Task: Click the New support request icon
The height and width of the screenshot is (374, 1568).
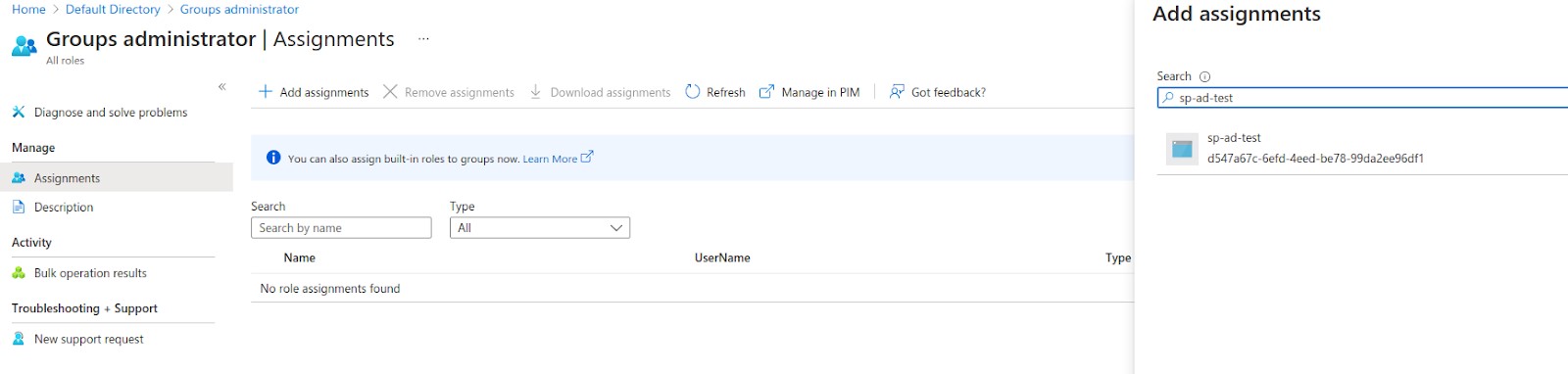Action: tap(19, 339)
